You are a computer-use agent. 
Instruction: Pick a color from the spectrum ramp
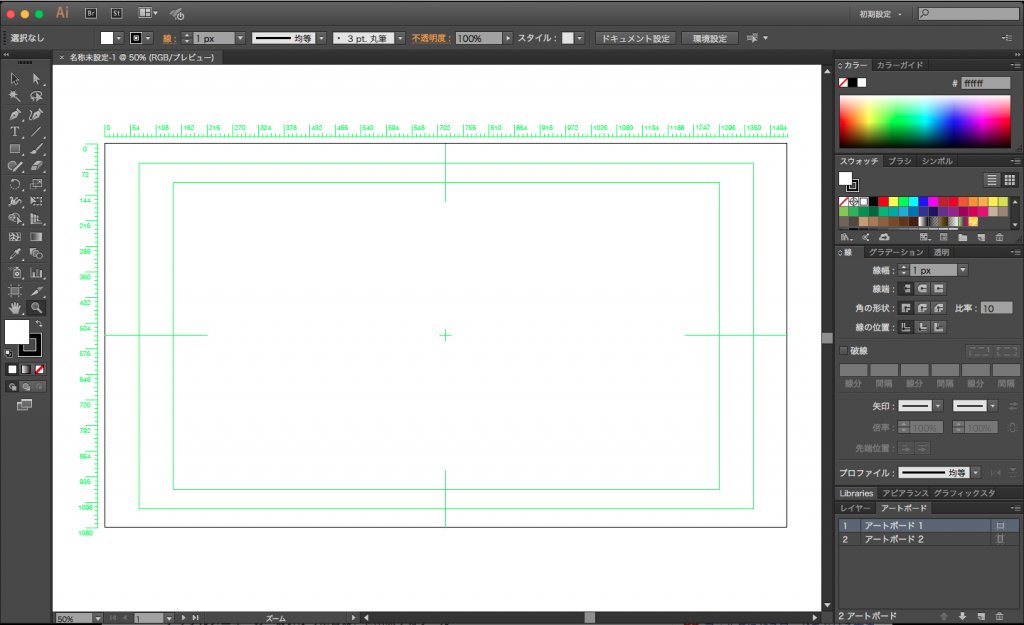924,121
